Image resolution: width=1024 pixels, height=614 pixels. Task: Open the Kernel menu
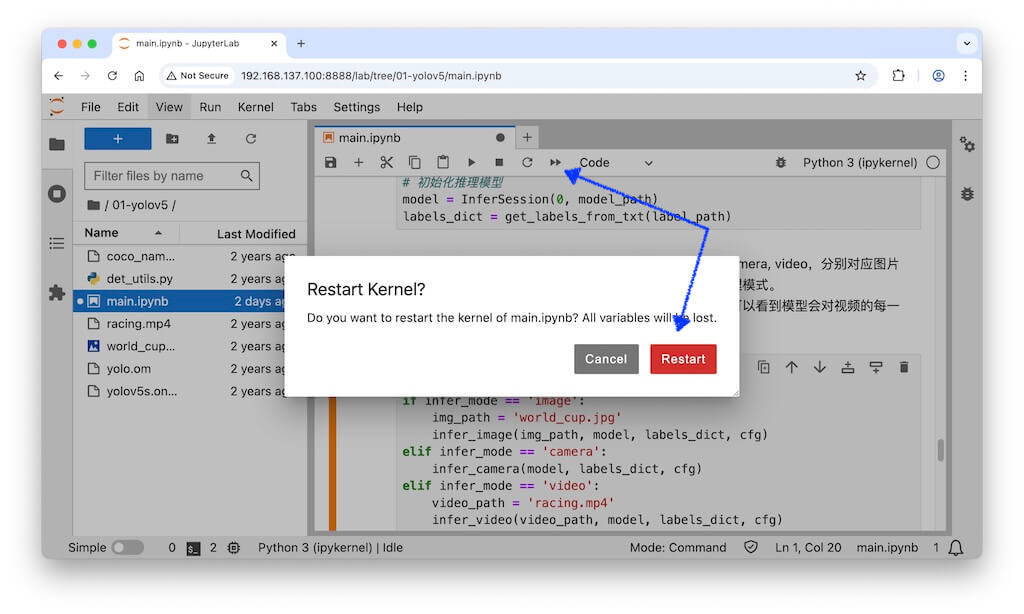255,107
